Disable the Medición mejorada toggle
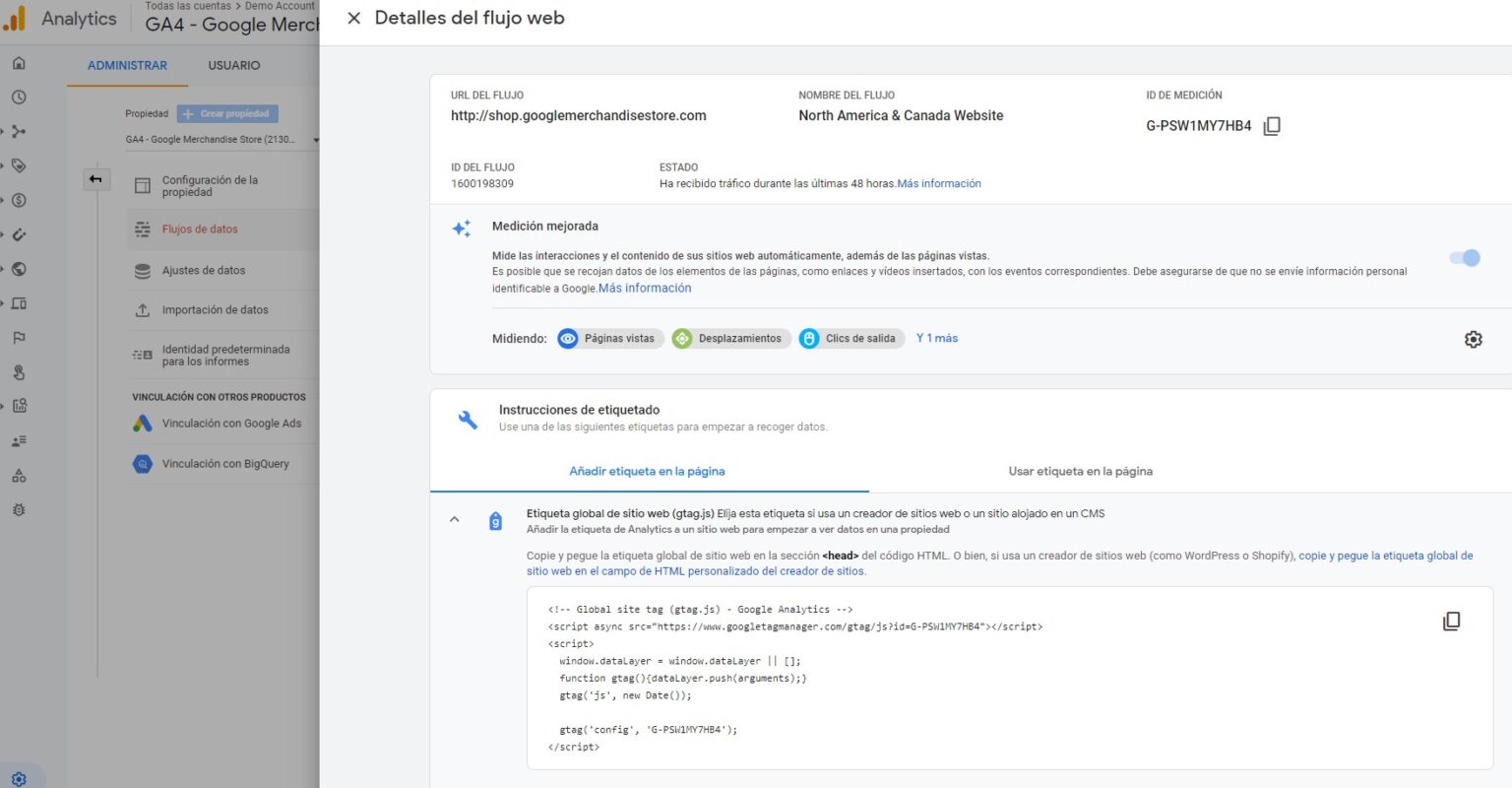The image size is (1512, 788). pos(1466,257)
